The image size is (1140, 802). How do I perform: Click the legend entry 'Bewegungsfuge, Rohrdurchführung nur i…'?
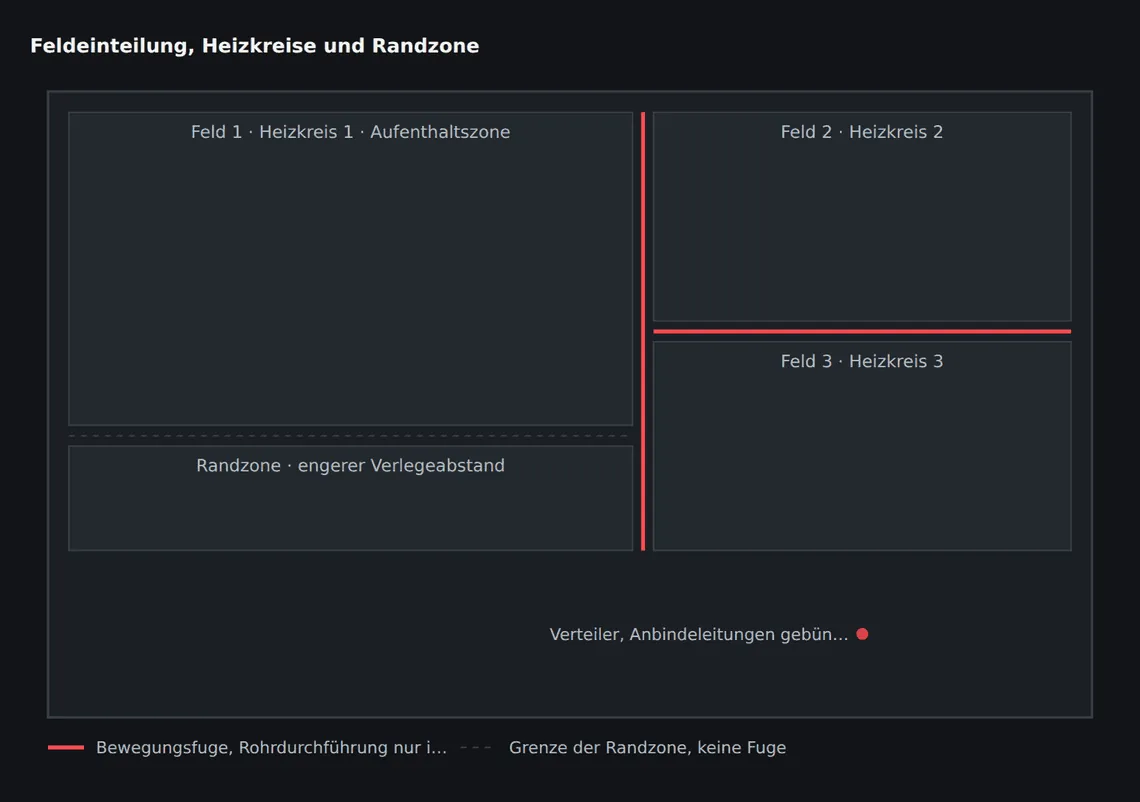(271, 747)
